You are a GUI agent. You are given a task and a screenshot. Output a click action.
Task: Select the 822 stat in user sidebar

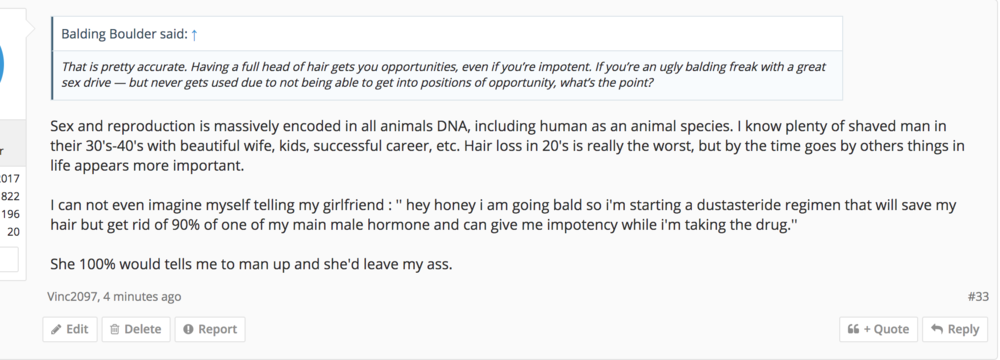pos(10,197)
